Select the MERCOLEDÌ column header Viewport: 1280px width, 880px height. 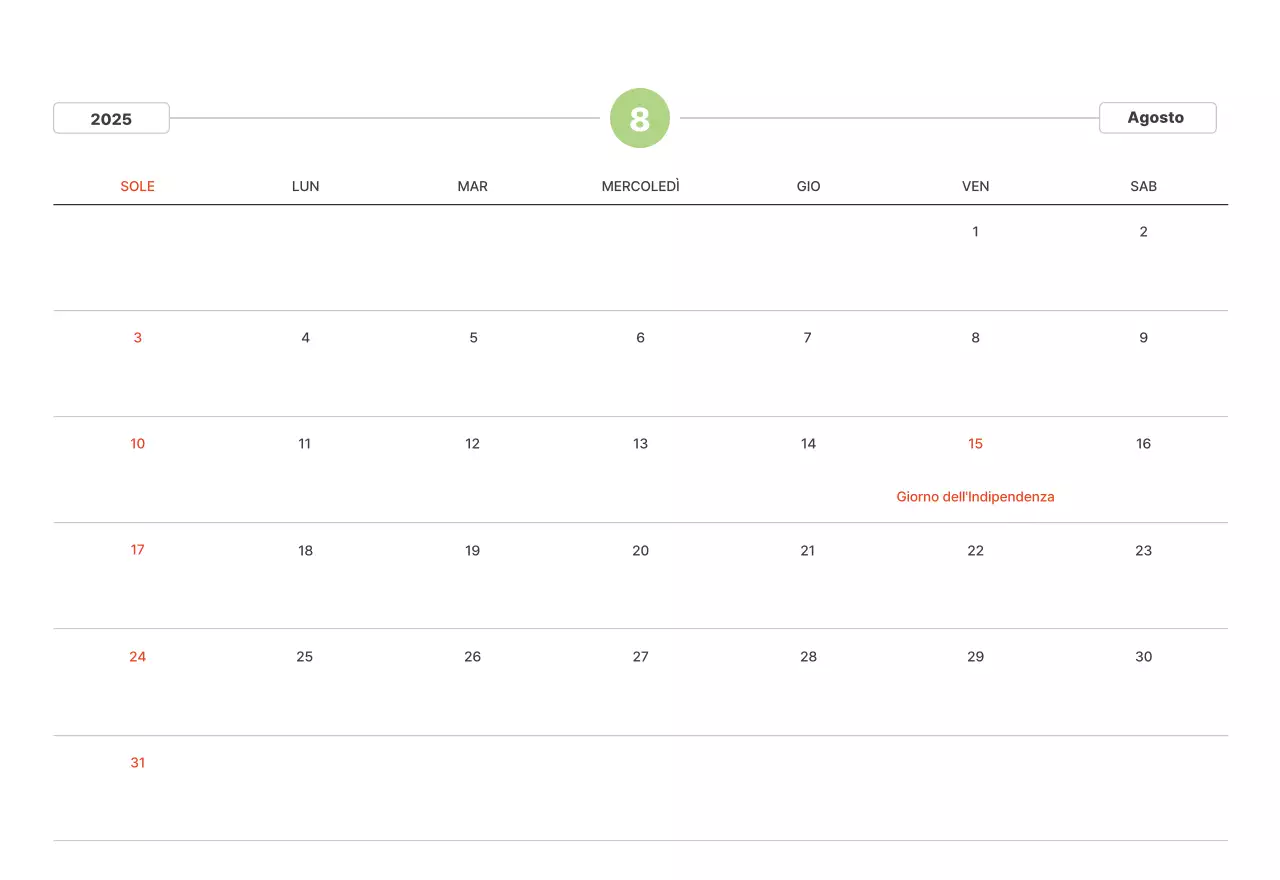click(640, 186)
